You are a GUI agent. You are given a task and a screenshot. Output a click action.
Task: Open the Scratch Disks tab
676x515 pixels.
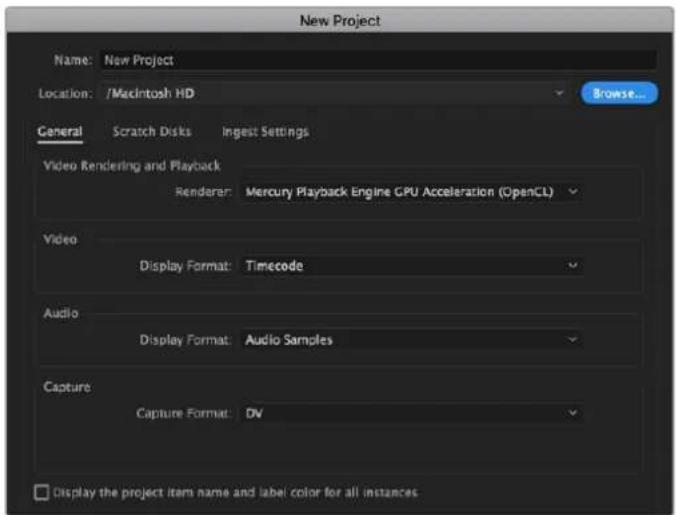point(152,131)
